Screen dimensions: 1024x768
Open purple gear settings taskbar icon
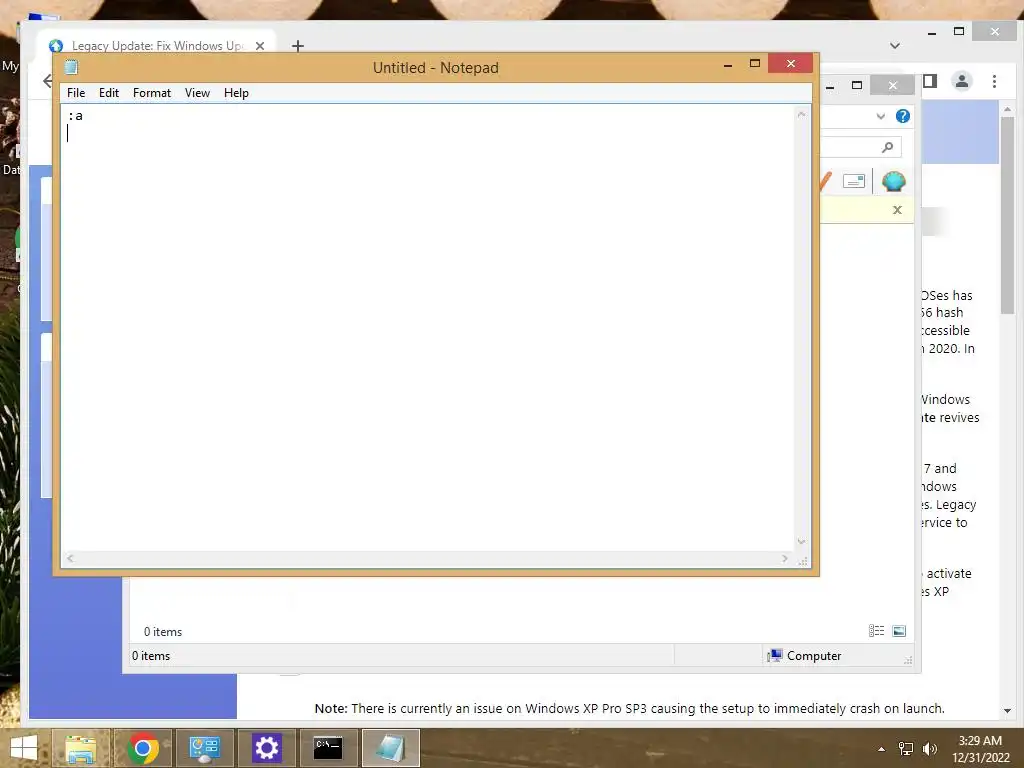[x=266, y=748]
